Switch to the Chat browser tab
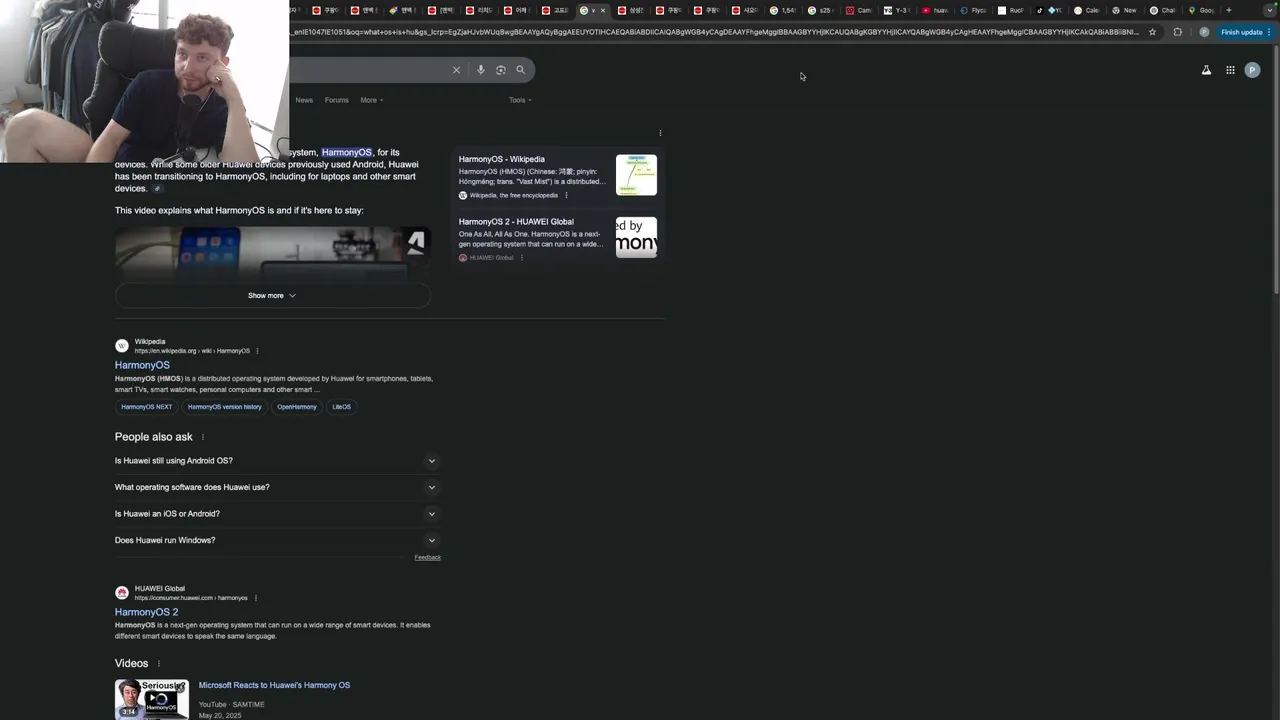 click(1162, 10)
